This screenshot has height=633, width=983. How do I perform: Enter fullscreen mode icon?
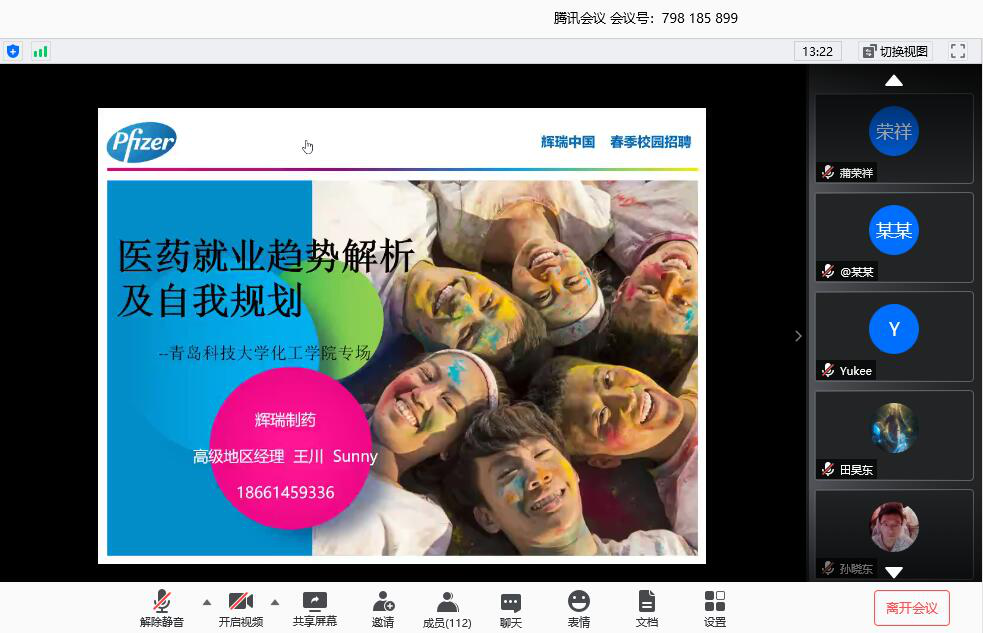coord(958,51)
